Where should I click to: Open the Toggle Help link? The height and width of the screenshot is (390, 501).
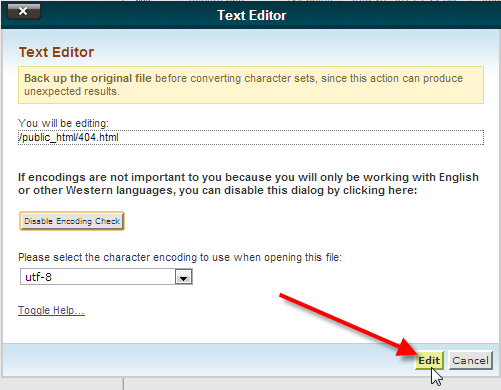tap(51, 310)
